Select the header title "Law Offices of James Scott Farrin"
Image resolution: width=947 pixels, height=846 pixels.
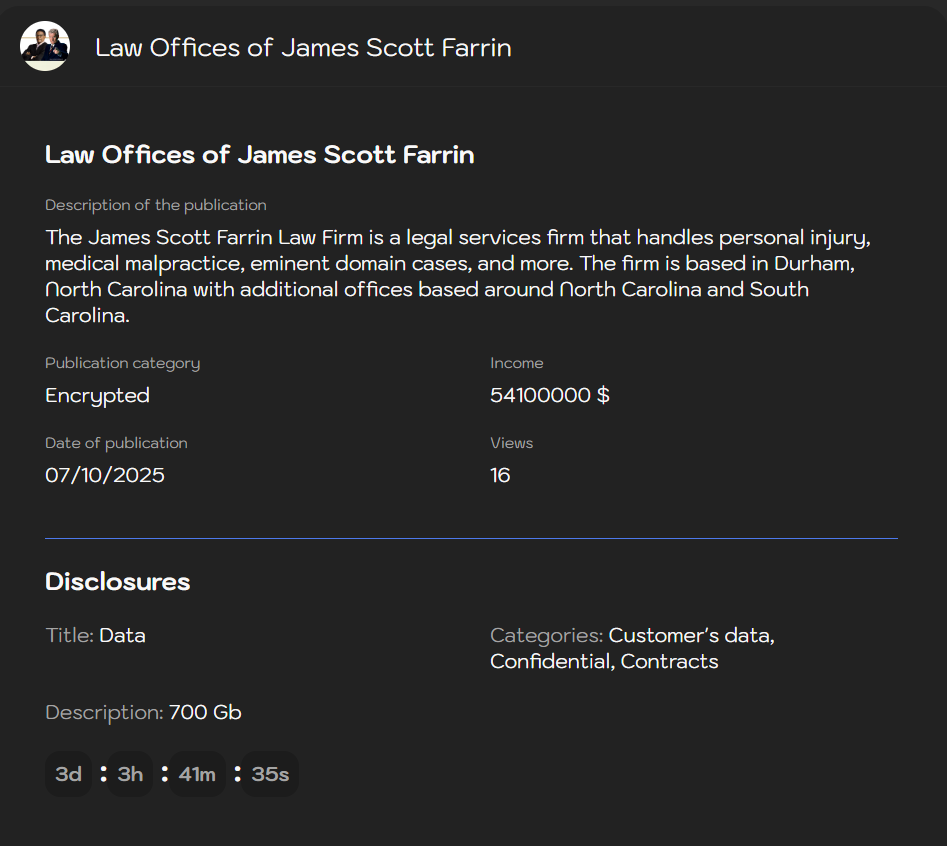click(303, 47)
